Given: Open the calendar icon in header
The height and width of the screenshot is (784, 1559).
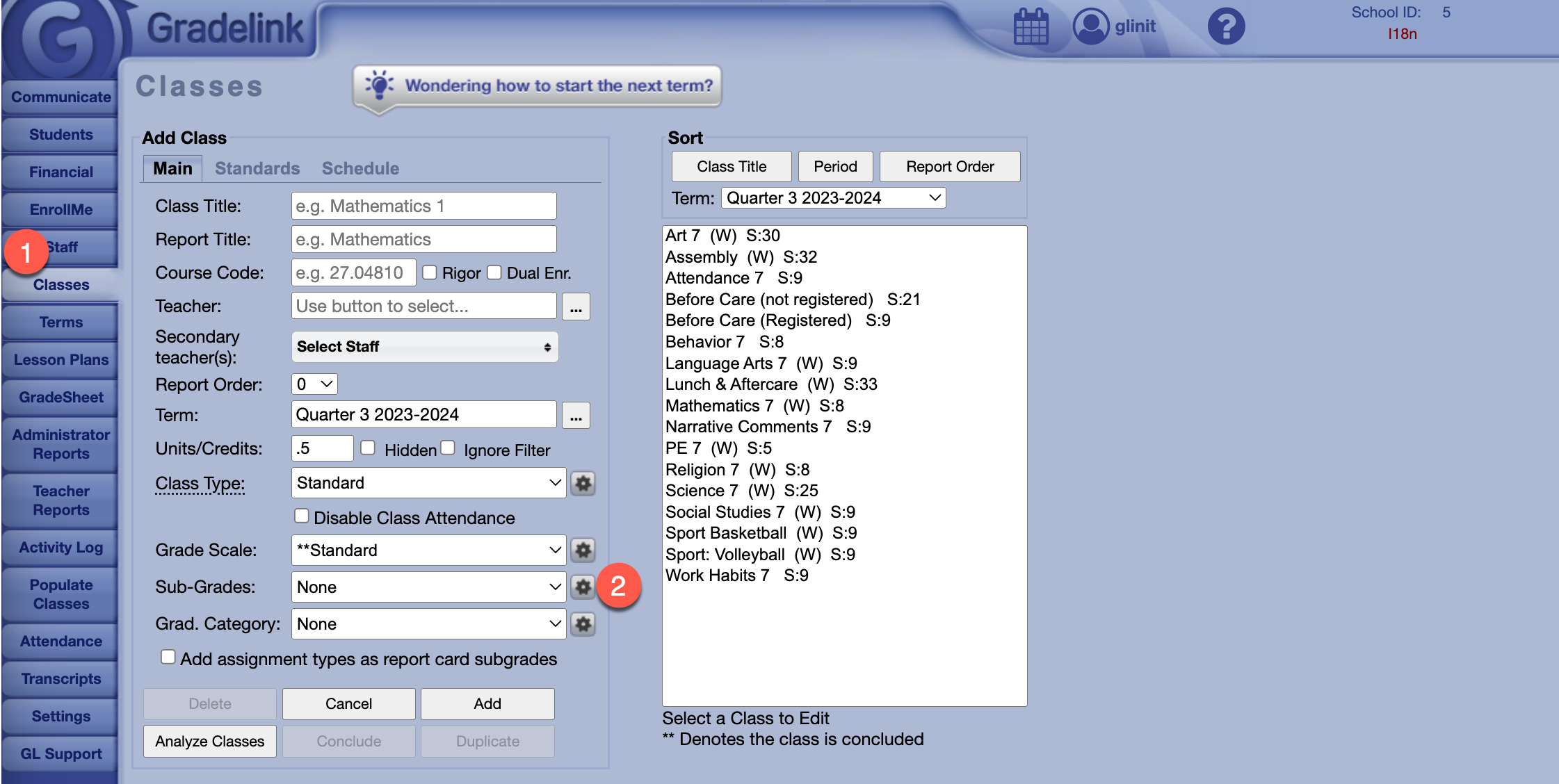Looking at the screenshot, I should [1031, 26].
